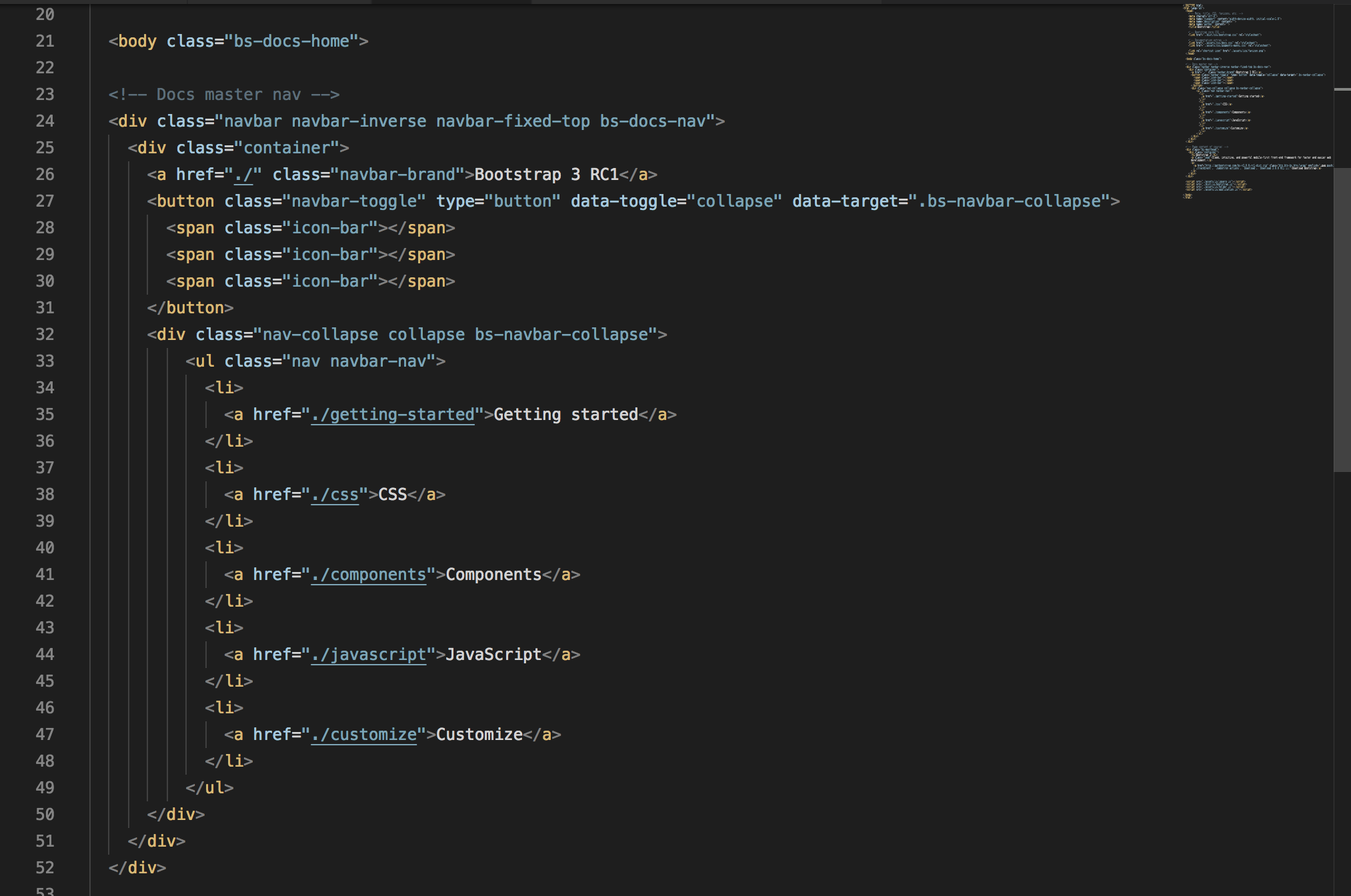Viewport: 1351px width, 896px height.
Task: Click the ./ href on the navbar-brand anchor
Action: pos(243,175)
